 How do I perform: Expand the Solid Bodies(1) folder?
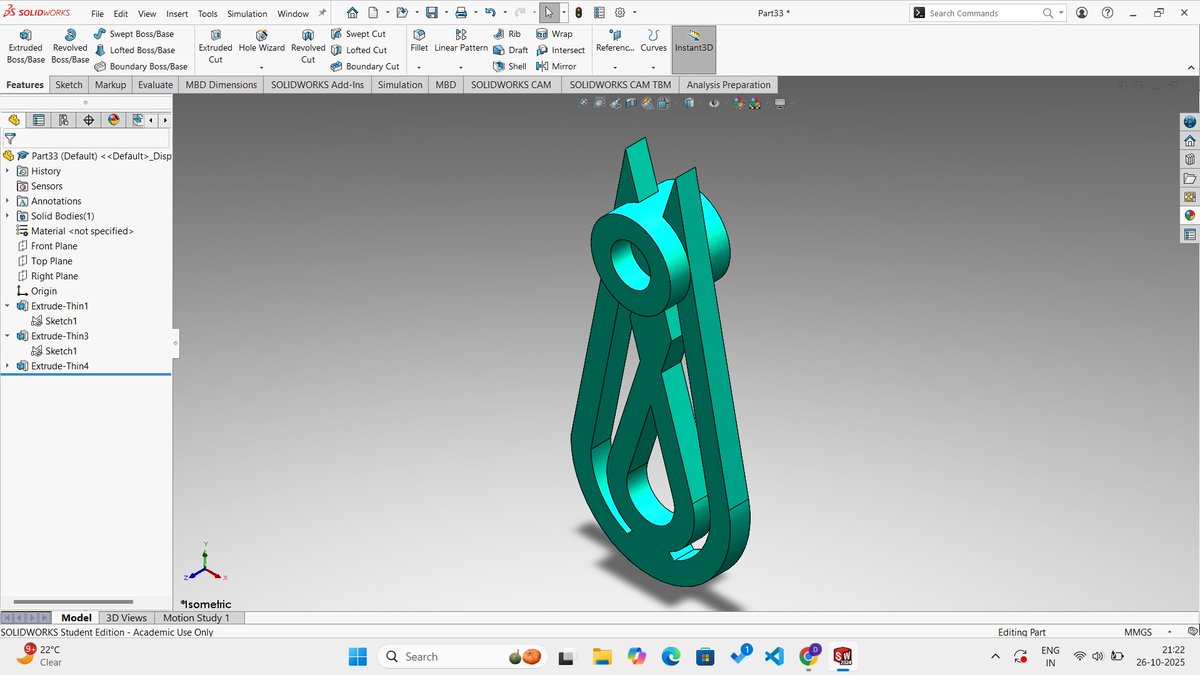coord(7,216)
